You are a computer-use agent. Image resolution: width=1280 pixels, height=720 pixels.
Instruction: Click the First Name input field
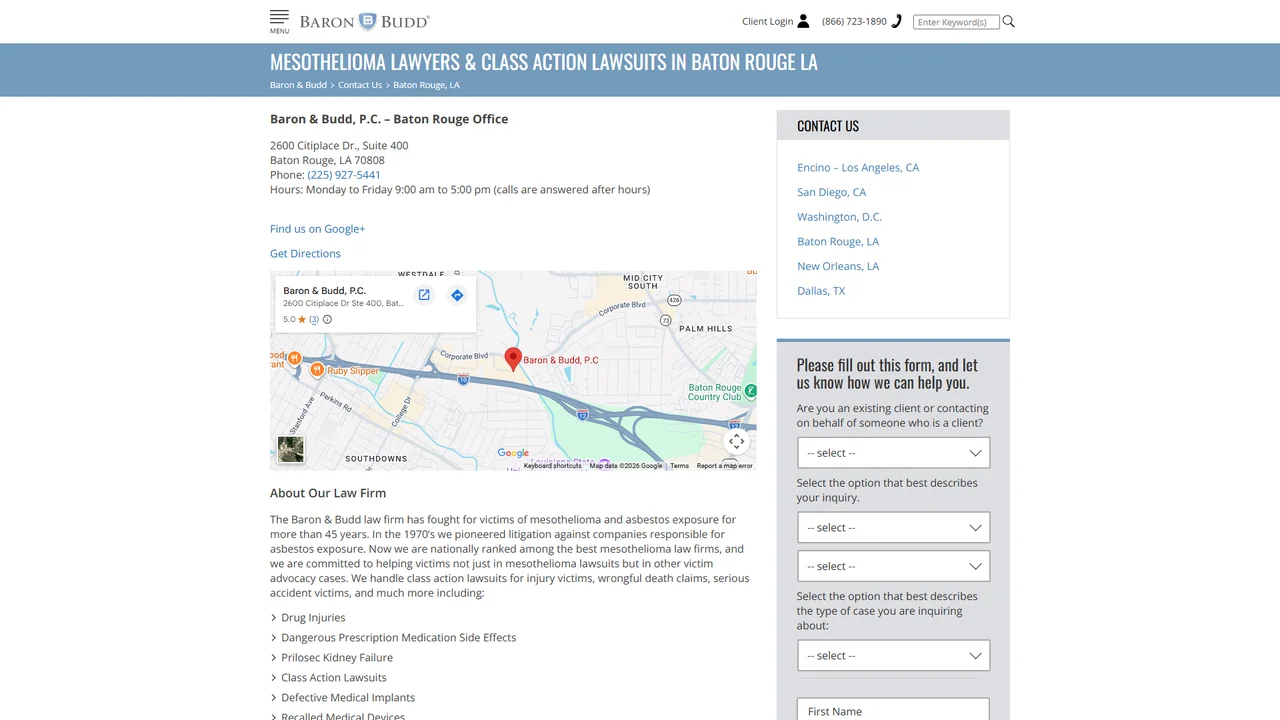pyautogui.click(x=893, y=709)
